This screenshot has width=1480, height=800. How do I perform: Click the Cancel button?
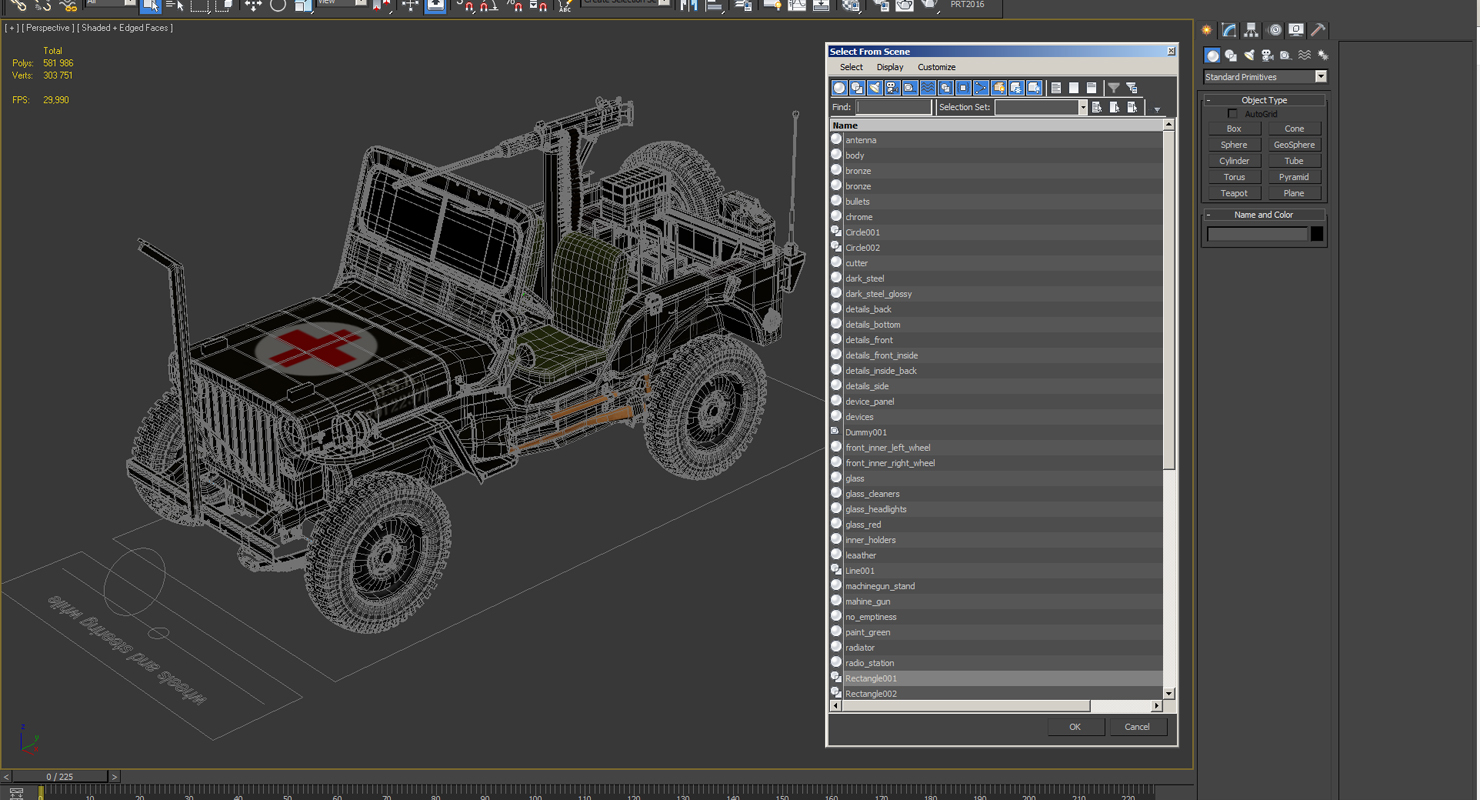pyautogui.click(x=1137, y=727)
